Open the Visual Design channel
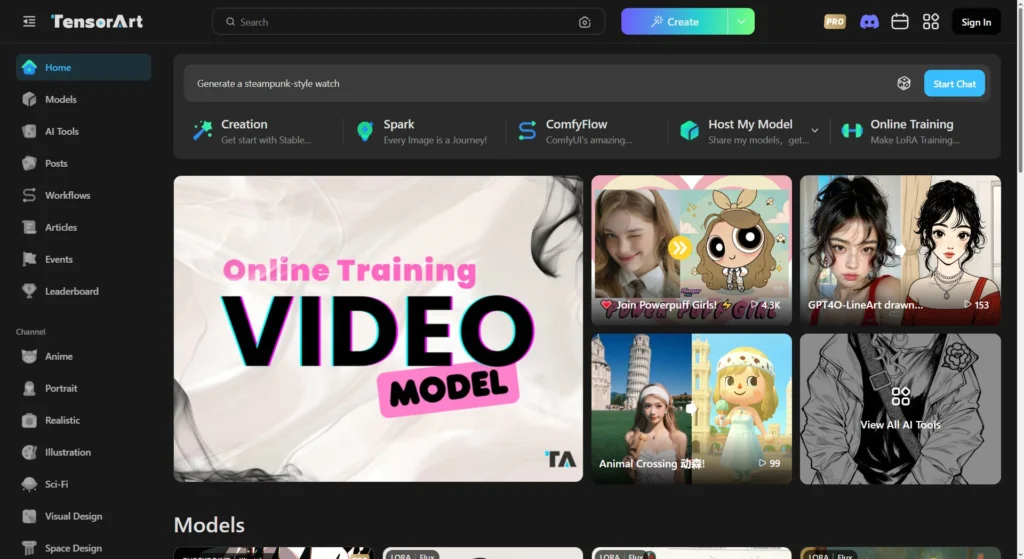 click(84, 516)
